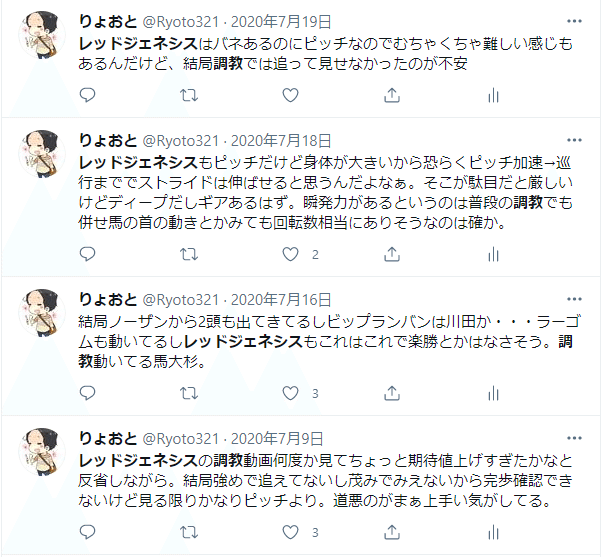The image size is (610, 557).
Task: Like the July 16 tweet
Action: coord(290,393)
